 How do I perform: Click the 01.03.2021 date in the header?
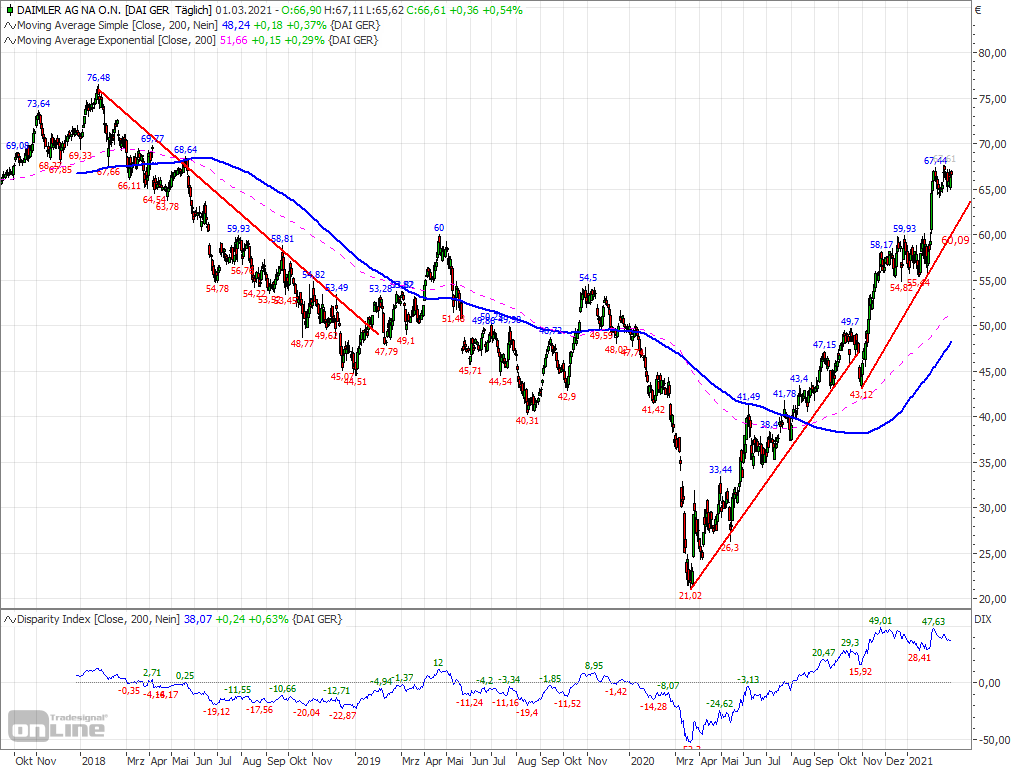tap(242, 10)
